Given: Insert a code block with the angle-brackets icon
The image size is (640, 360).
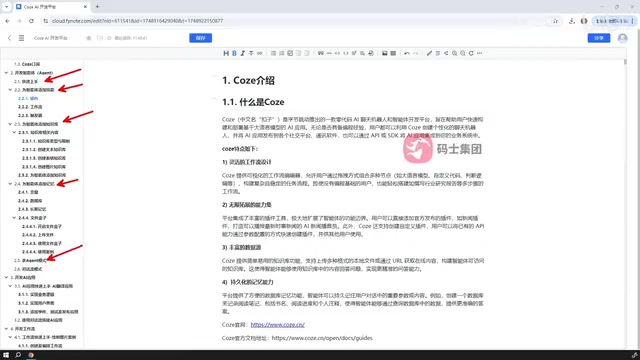Looking at the screenshot, I should 346,53.
